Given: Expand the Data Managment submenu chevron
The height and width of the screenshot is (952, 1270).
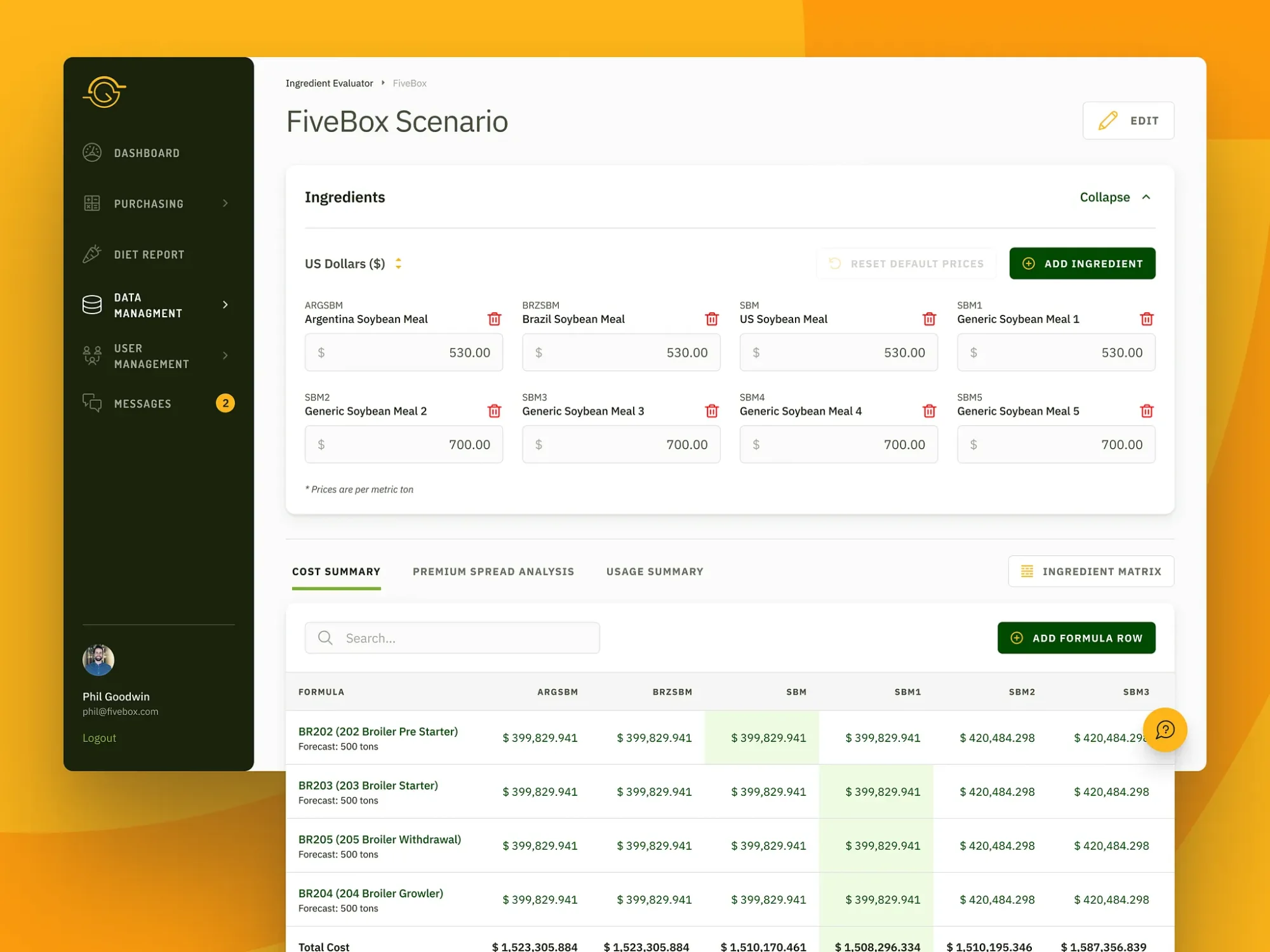Looking at the screenshot, I should [225, 305].
